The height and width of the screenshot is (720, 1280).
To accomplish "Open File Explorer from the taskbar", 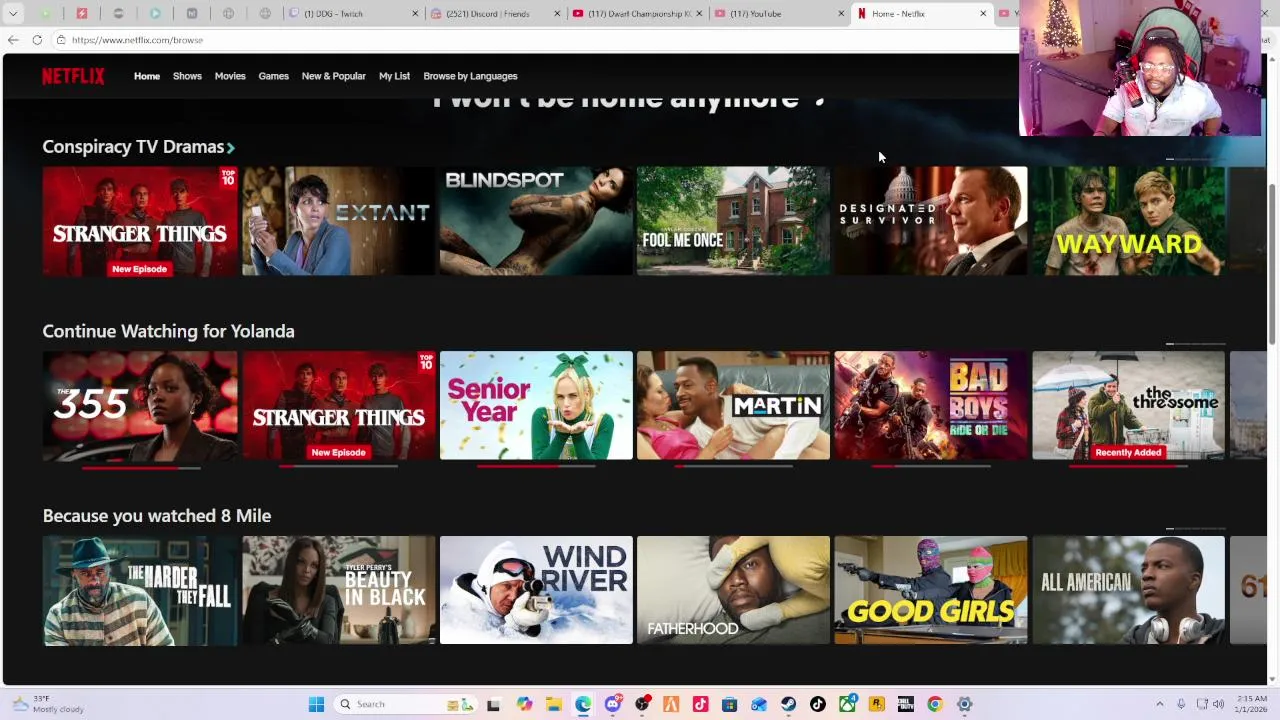I will (553, 704).
